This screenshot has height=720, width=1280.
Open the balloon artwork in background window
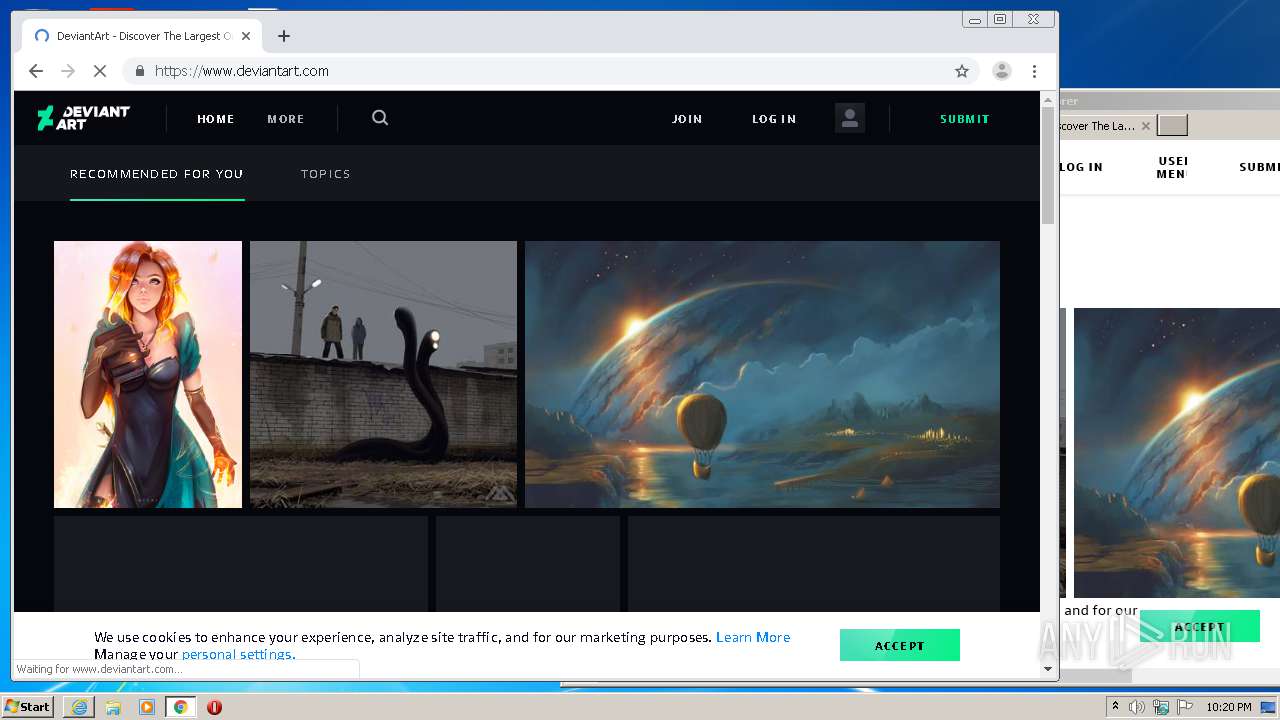pos(1177,453)
